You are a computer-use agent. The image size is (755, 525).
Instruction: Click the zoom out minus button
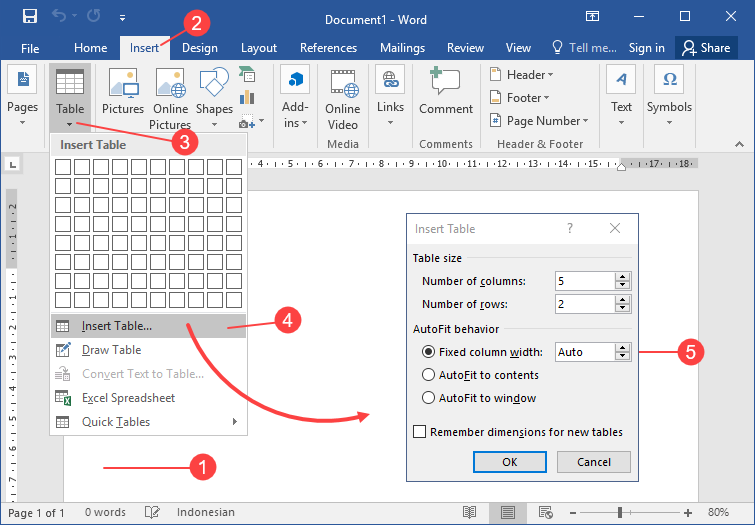573,512
